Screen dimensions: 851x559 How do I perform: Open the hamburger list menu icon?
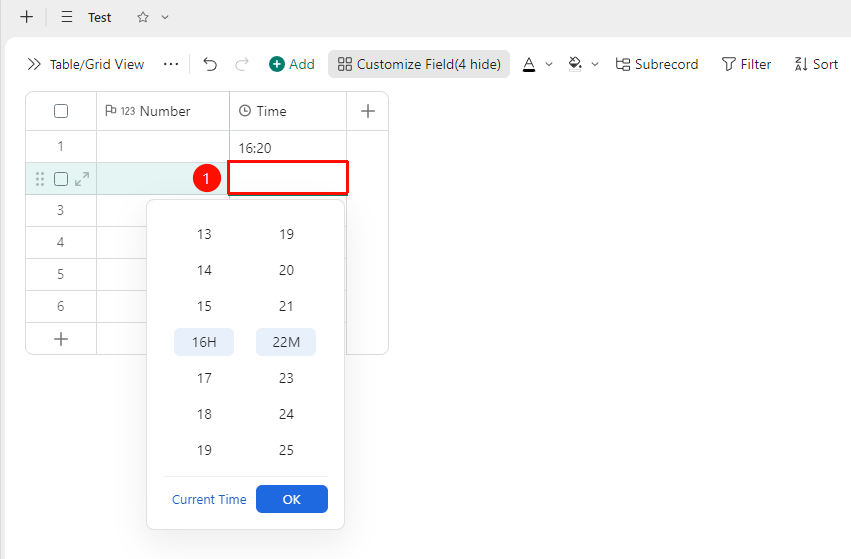click(67, 17)
